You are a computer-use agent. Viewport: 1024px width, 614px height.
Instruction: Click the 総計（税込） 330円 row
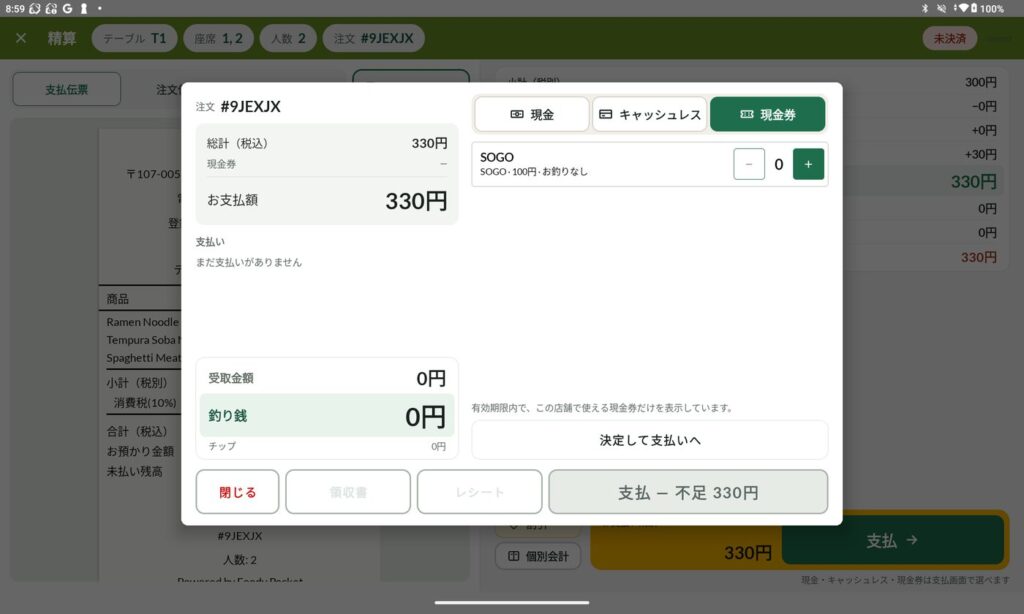point(327,143)
